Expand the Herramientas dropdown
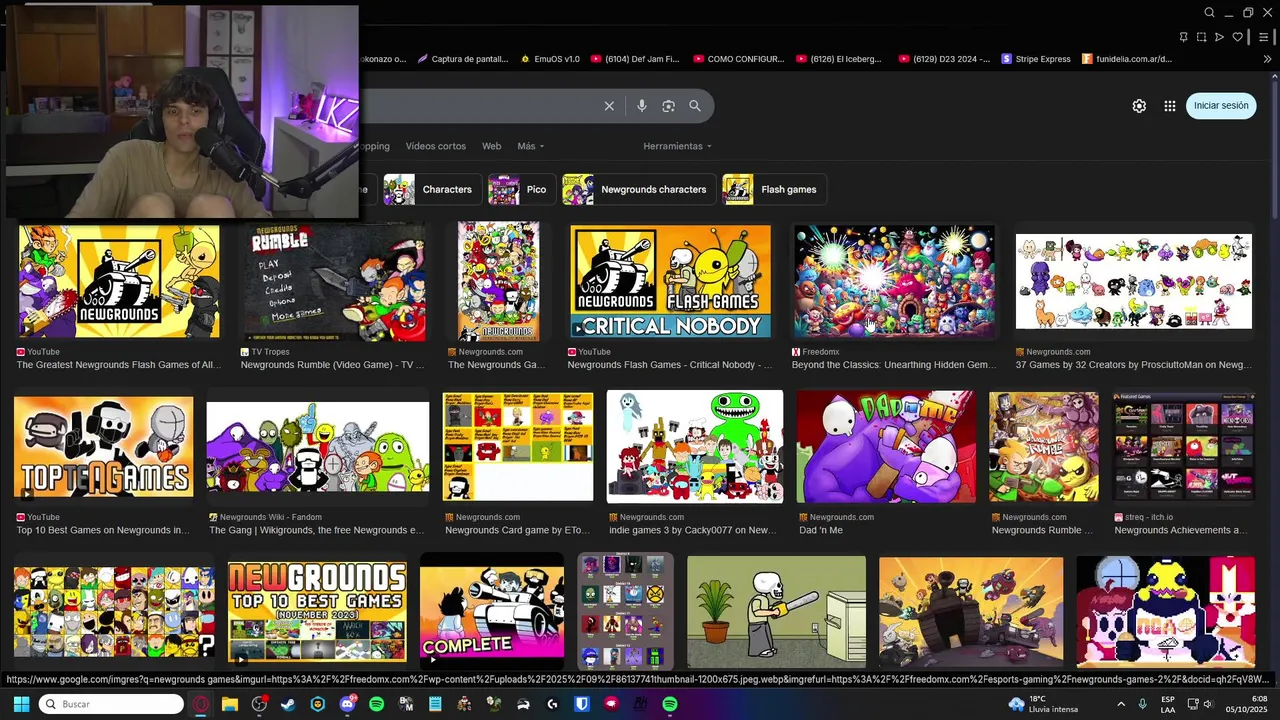 678,146
